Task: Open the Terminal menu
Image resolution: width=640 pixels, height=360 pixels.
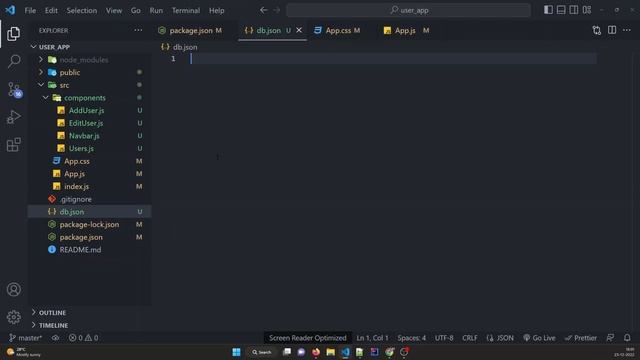Action: [186, 11]
